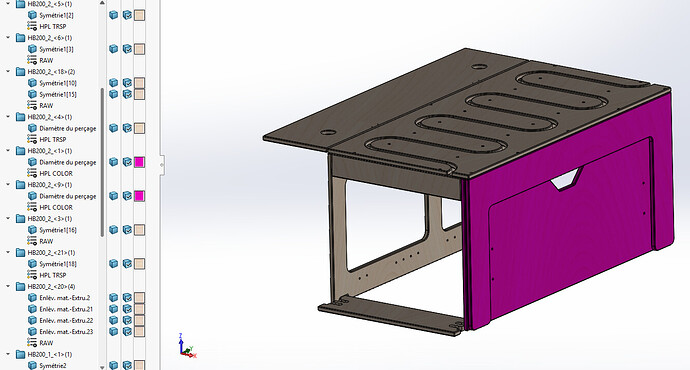Screen dimensions: 690x370
Task: Select RAW under HB200_2_<3>
Action: point(46,241)
